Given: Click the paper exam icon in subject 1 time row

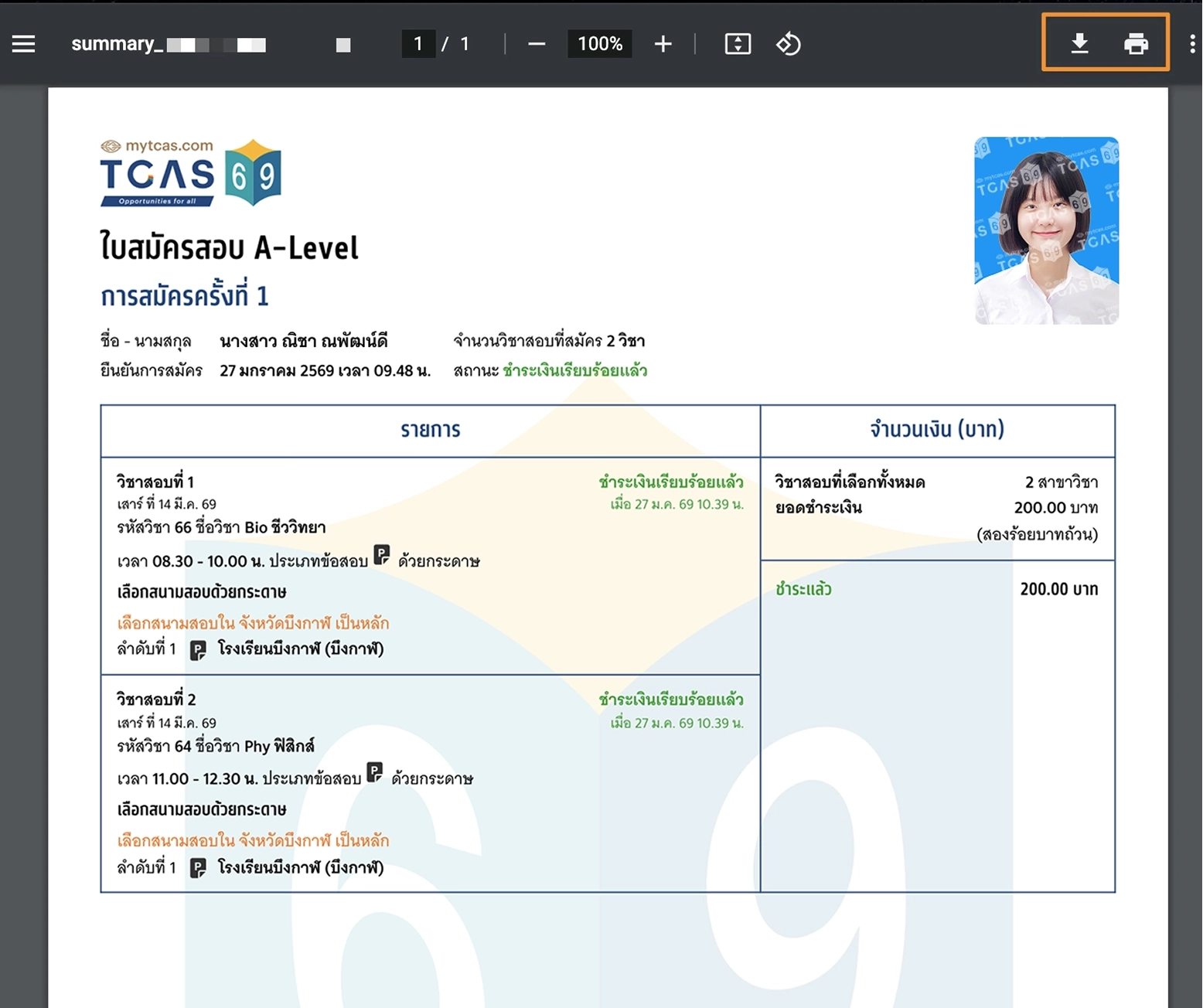Looking at the screenshot, I should [x=382, y=555].
